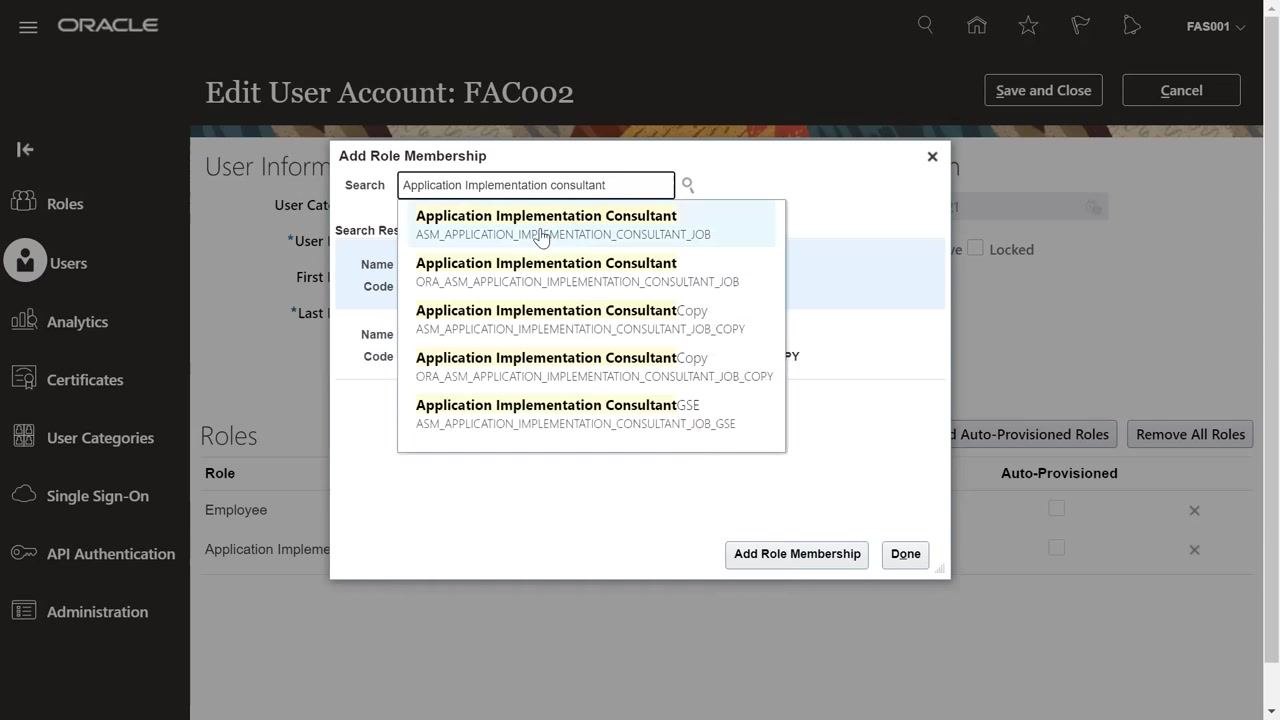Toggle Auto-Provisioned checkbox for Employee role

[1056, 508]
